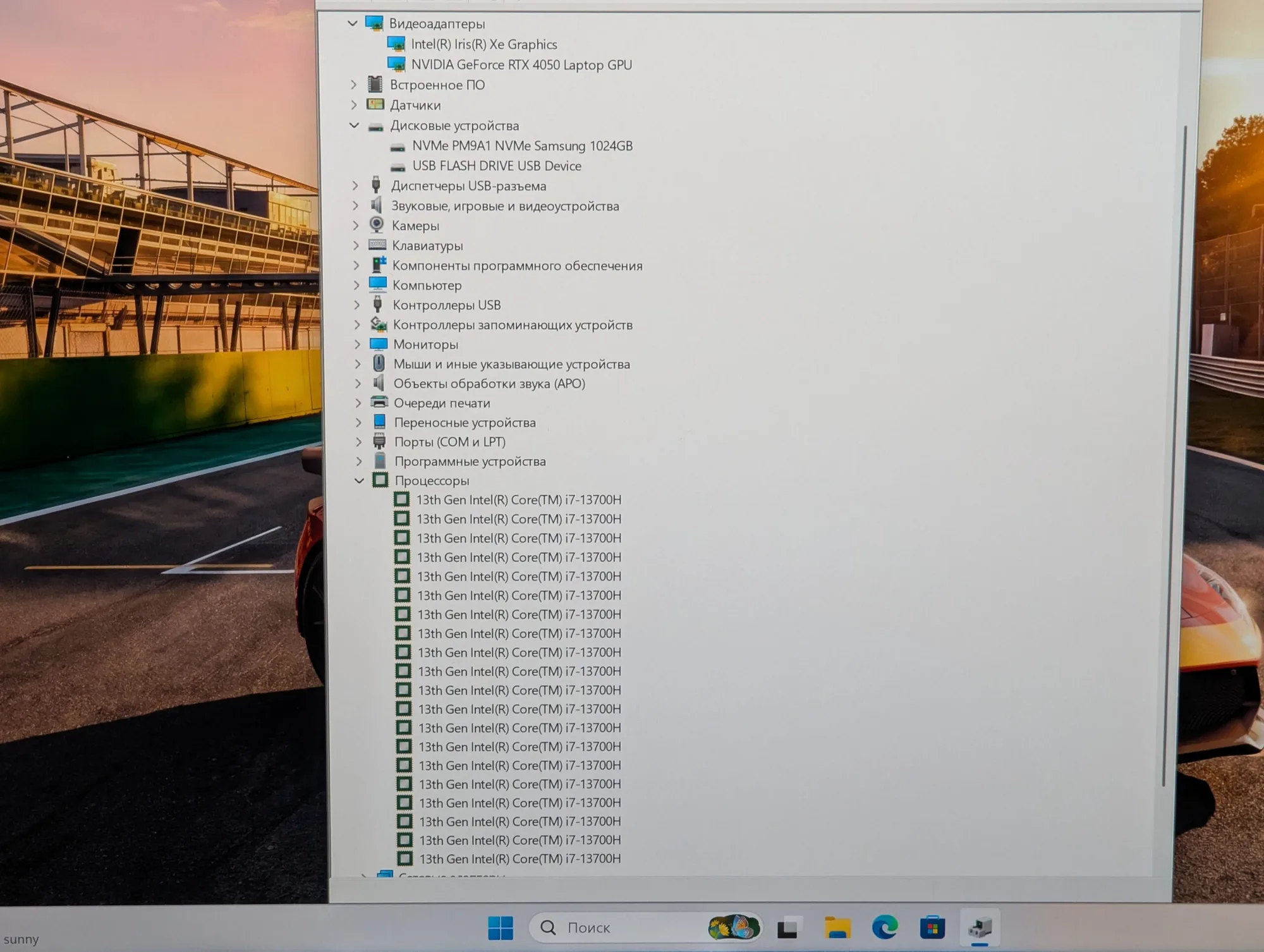The height and width of the screenshot is (952, 1264).
Task: Select NVIDIA GeForce RTX 4050 Laptop GPU
Action: [x=521, y=64]
